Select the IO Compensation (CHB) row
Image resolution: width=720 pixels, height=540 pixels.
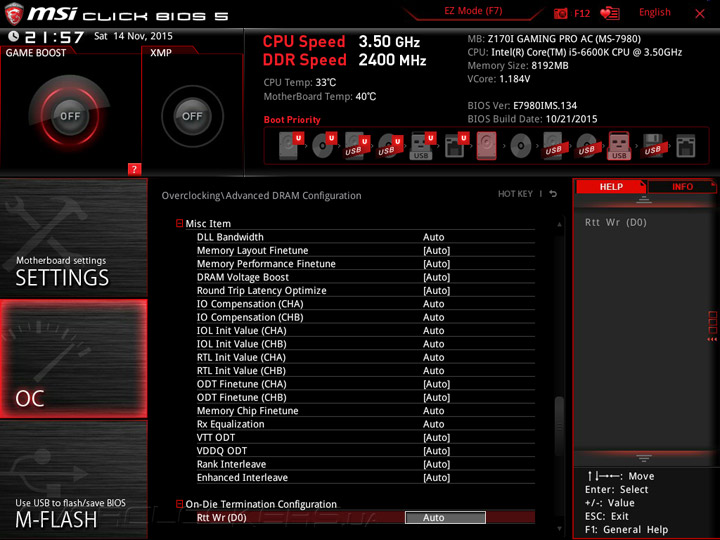tap(366, 317)
